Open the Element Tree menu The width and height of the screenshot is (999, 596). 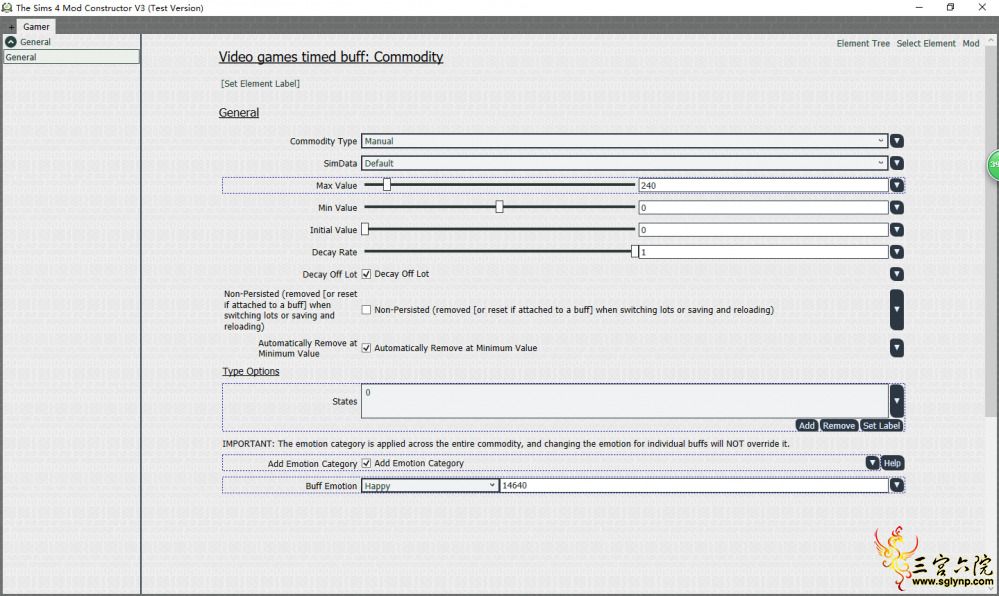(x=863, y=43)
